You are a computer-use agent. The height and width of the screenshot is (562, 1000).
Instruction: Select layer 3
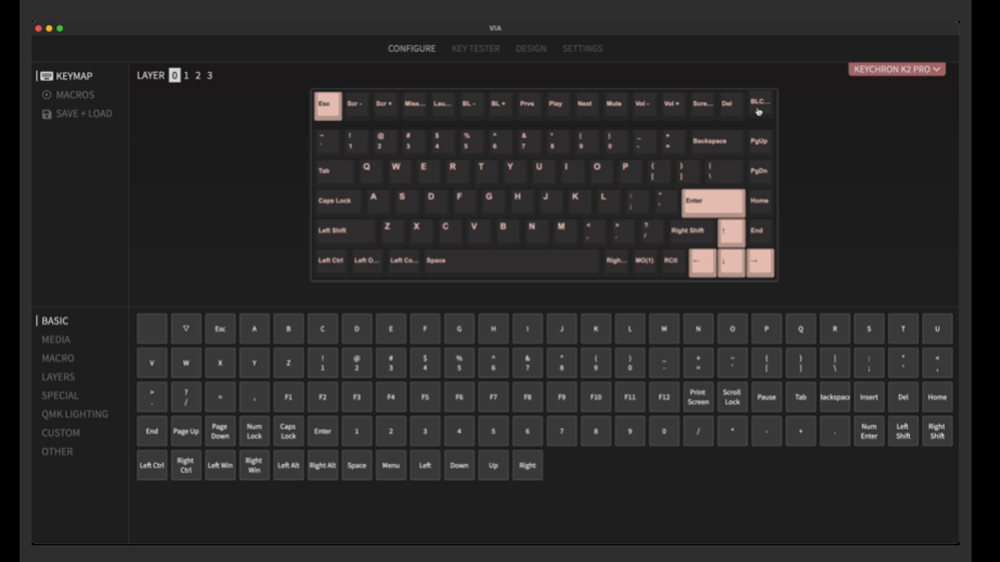coord(209,75)
